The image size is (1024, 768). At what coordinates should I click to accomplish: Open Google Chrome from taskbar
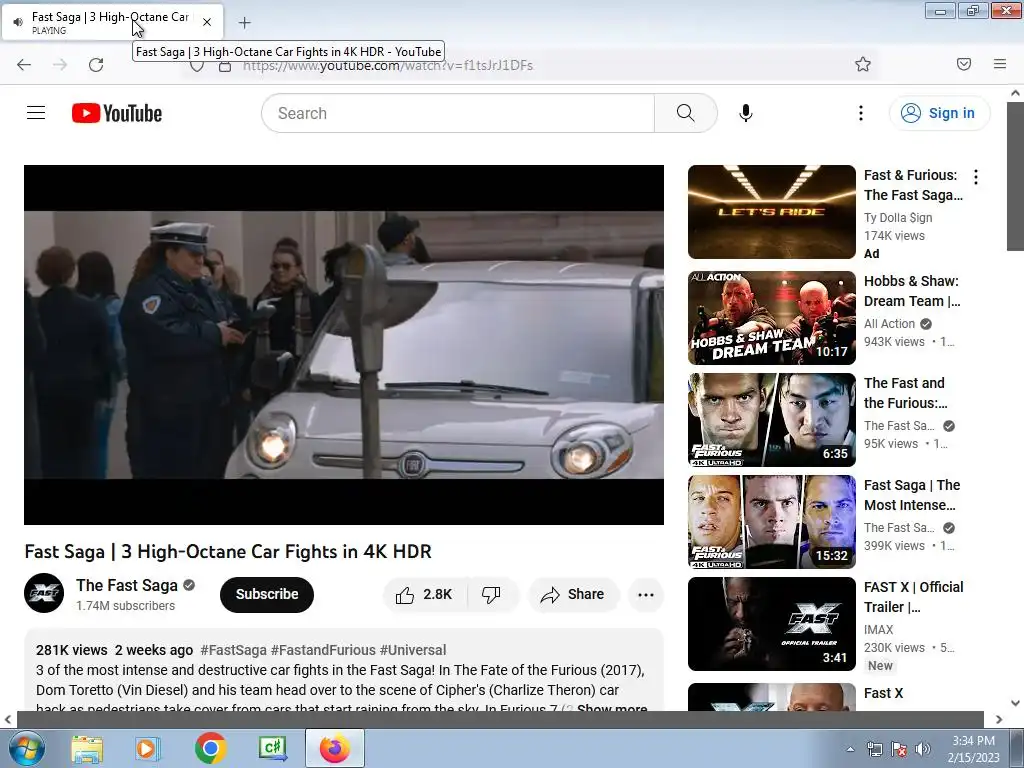pyautogui.click(x=210, y=748)
